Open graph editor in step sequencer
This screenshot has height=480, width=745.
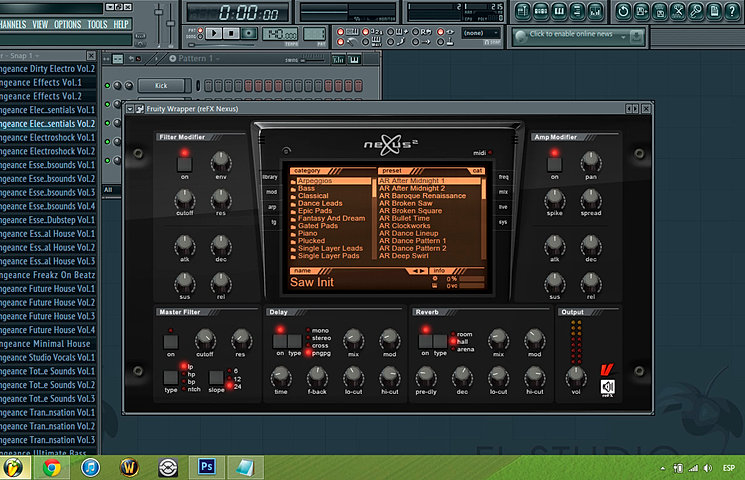pyautogui.click(x=338, y=59)
